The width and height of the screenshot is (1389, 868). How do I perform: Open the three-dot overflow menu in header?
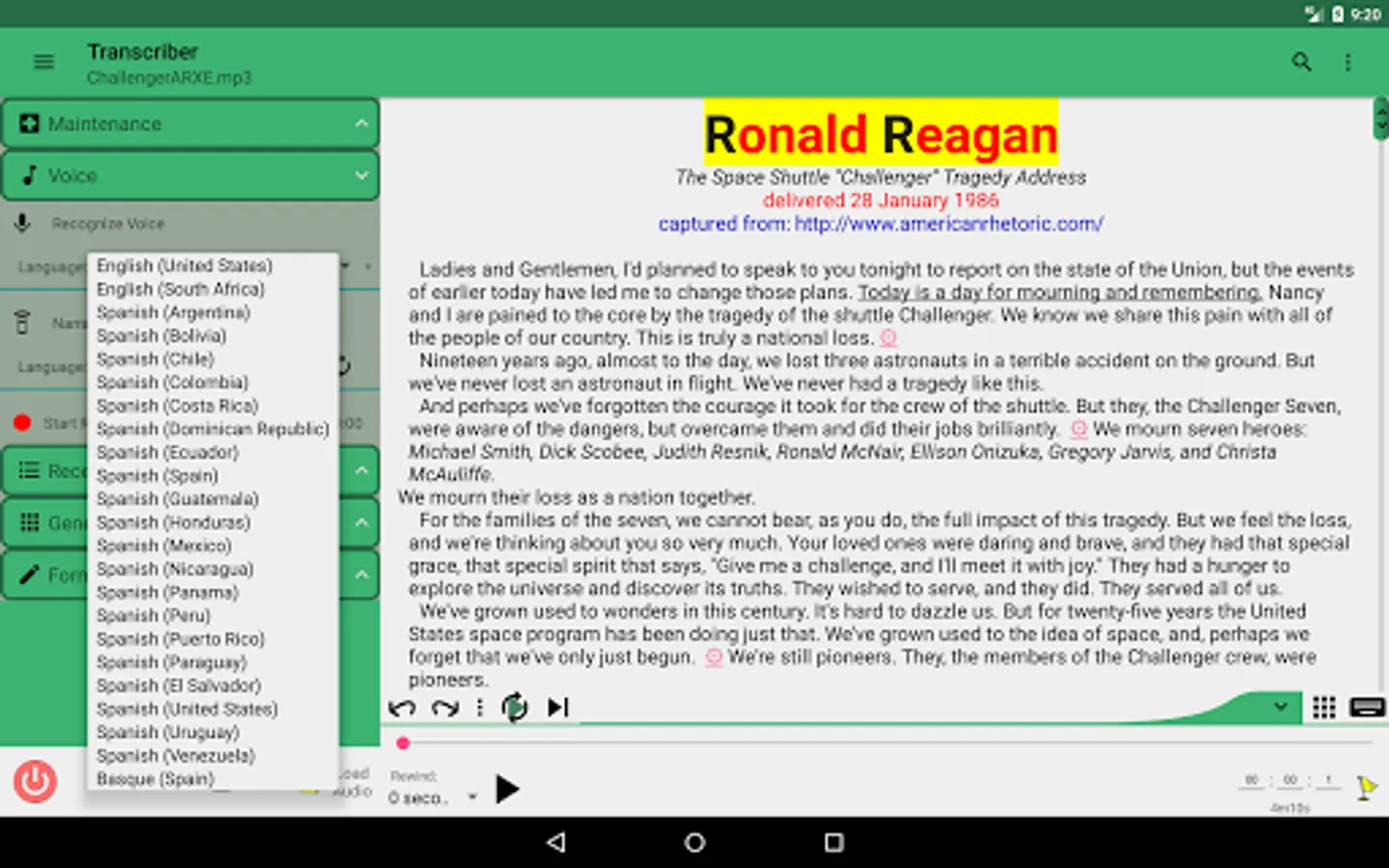pyautogui.click(x=1348, y=63)
